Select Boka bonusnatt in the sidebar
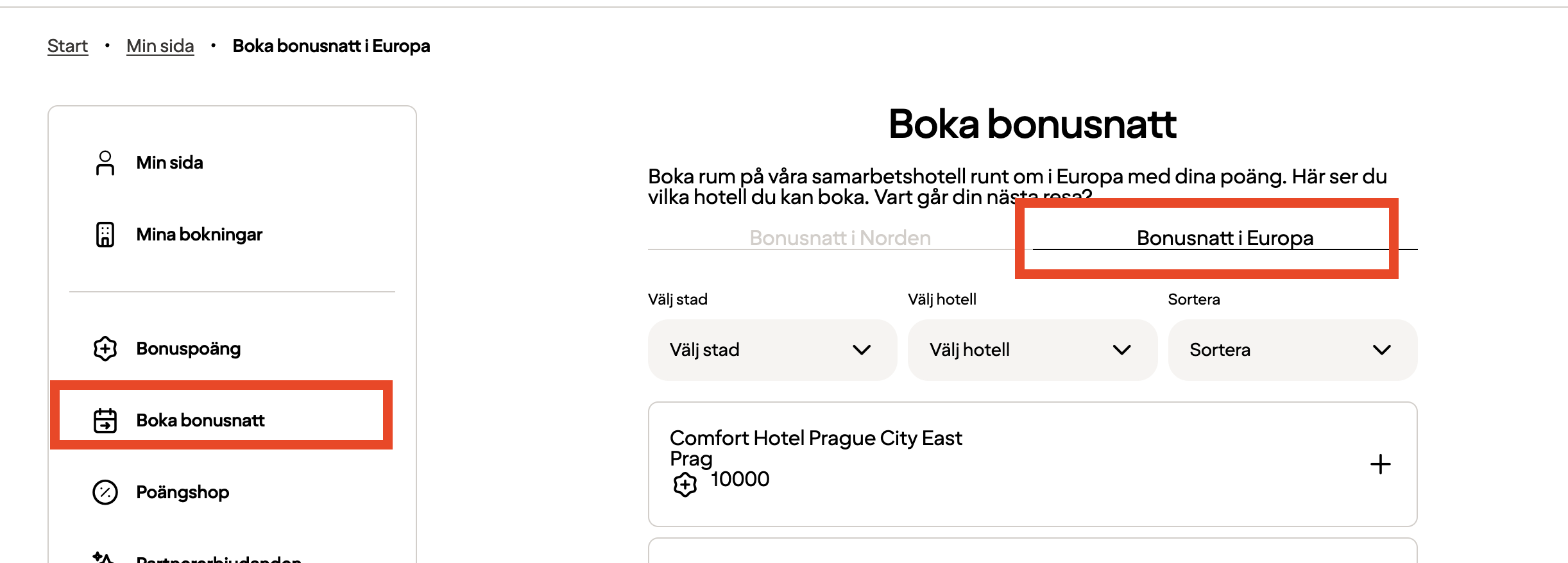Viewport: 1568px width, 563px height. pos(200,420)
